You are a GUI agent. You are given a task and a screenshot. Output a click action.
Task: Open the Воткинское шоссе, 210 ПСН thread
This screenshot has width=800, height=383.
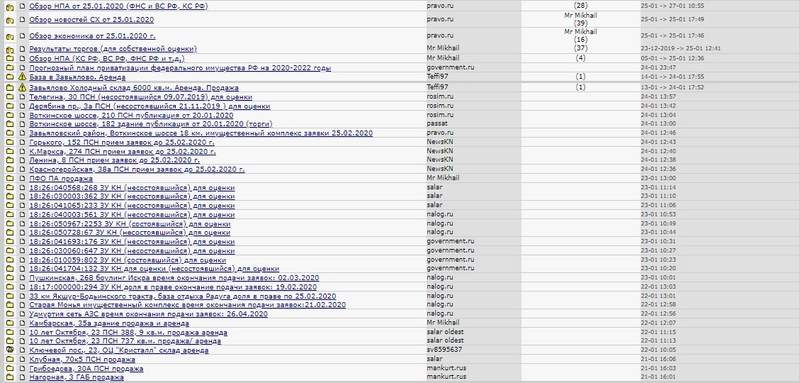pyautogui.click(x=131, y=115)
